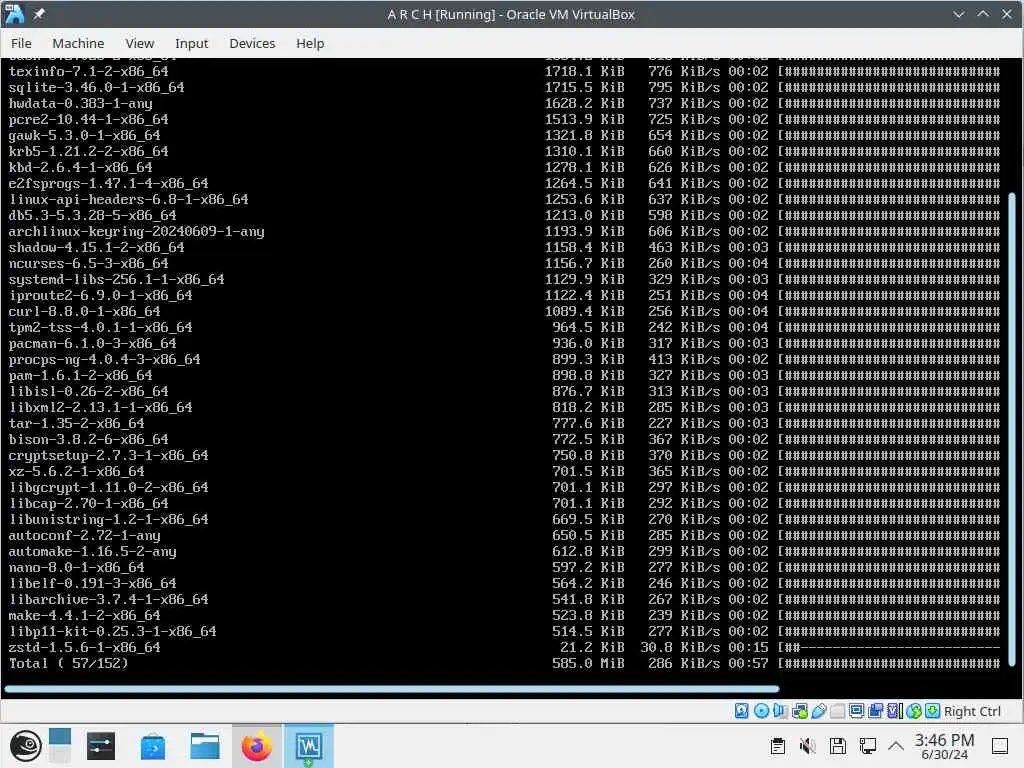Click the VirtualBox taskbar entry

coord(308,746)
